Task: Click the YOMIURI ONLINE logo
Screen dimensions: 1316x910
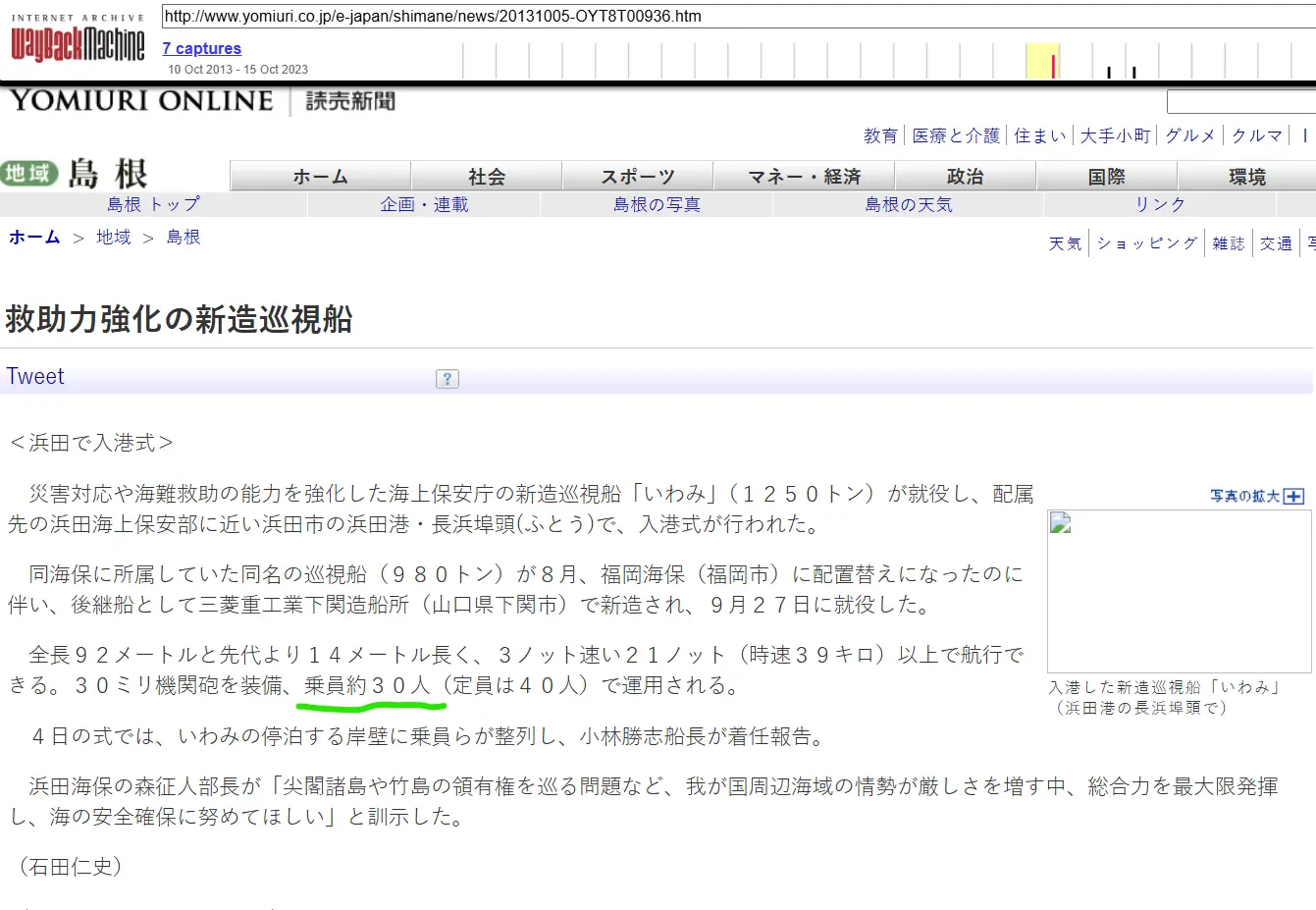Action: coord(141,101)
